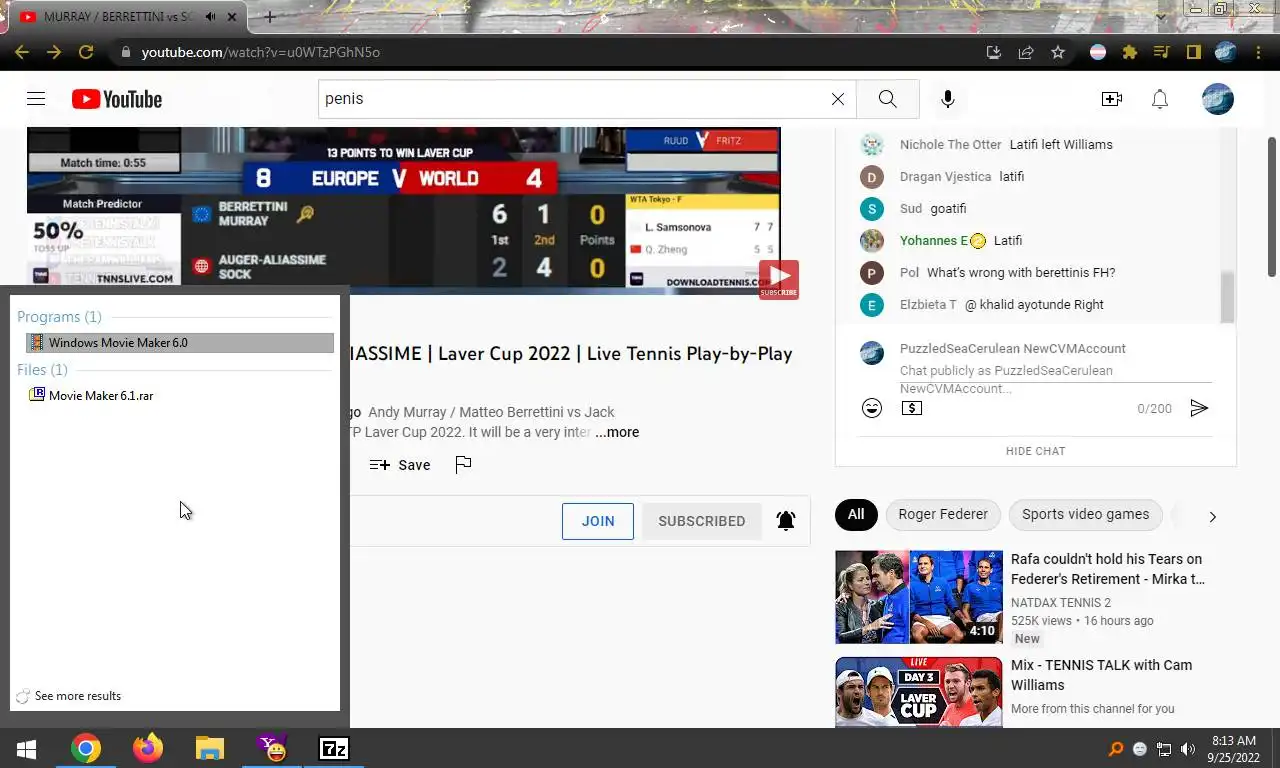Click HIDE CHAT
This screenshot has height=768, width=1280.
pyautogui.click(x=1035, y=451)
